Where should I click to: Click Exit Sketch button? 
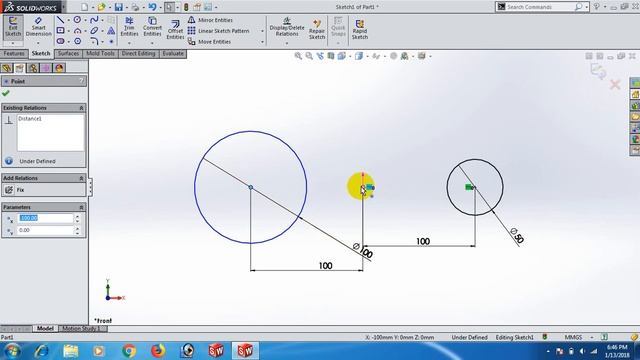(13, 27)
